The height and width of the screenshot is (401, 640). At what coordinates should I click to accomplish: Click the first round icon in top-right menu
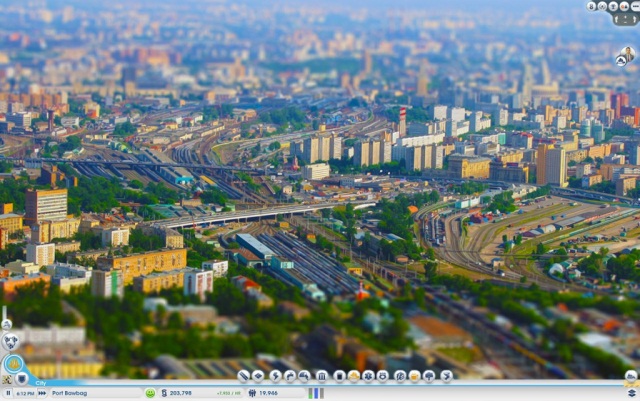point(591,6)
